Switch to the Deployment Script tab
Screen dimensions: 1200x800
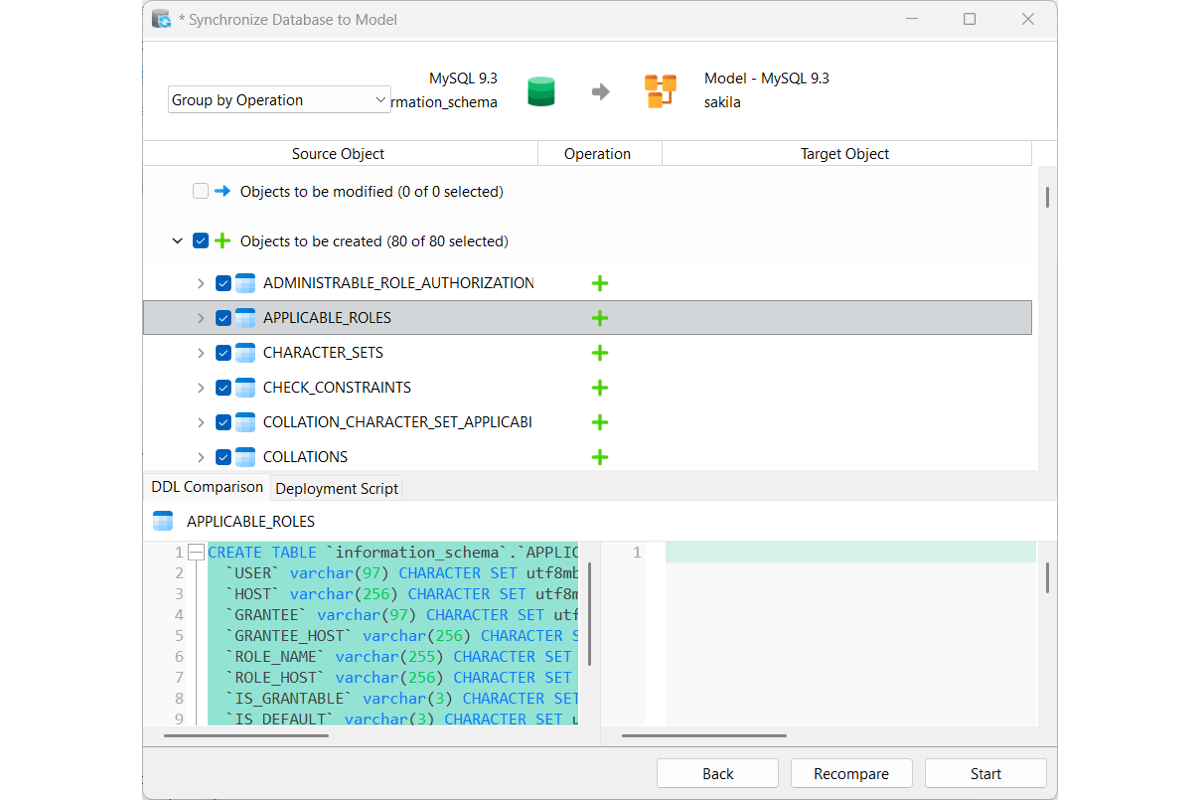(x=337, y=488)
